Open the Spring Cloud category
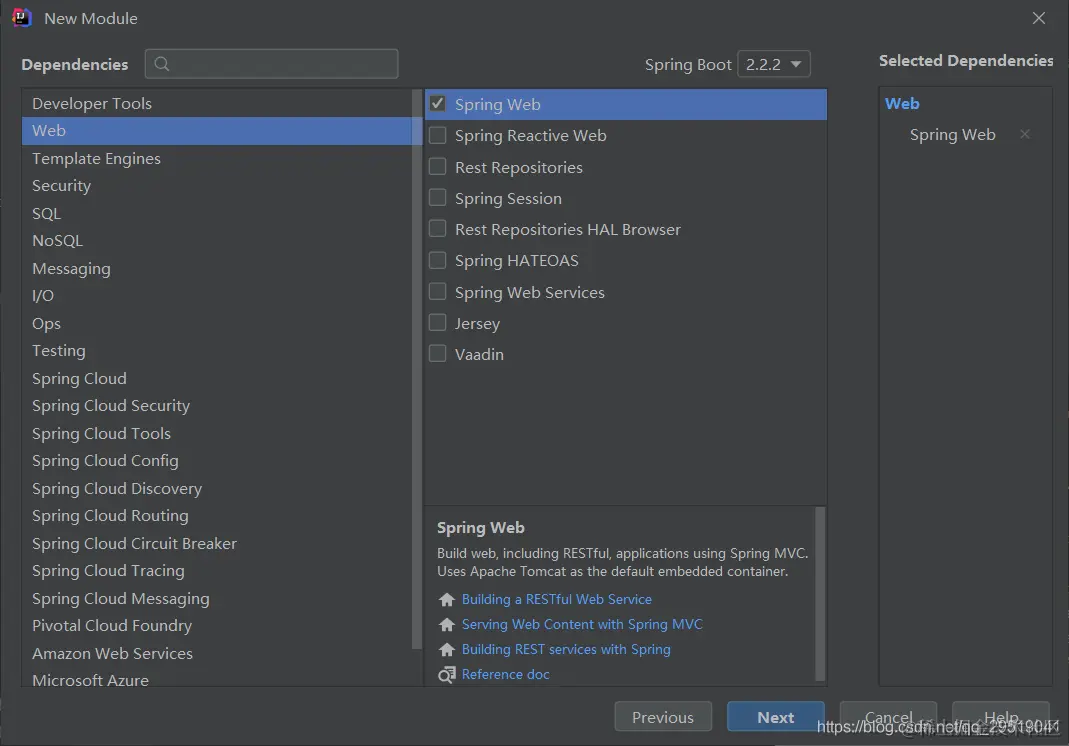Image resolution: width=1069 pixels, height=746 pixels. click(217, 378)
